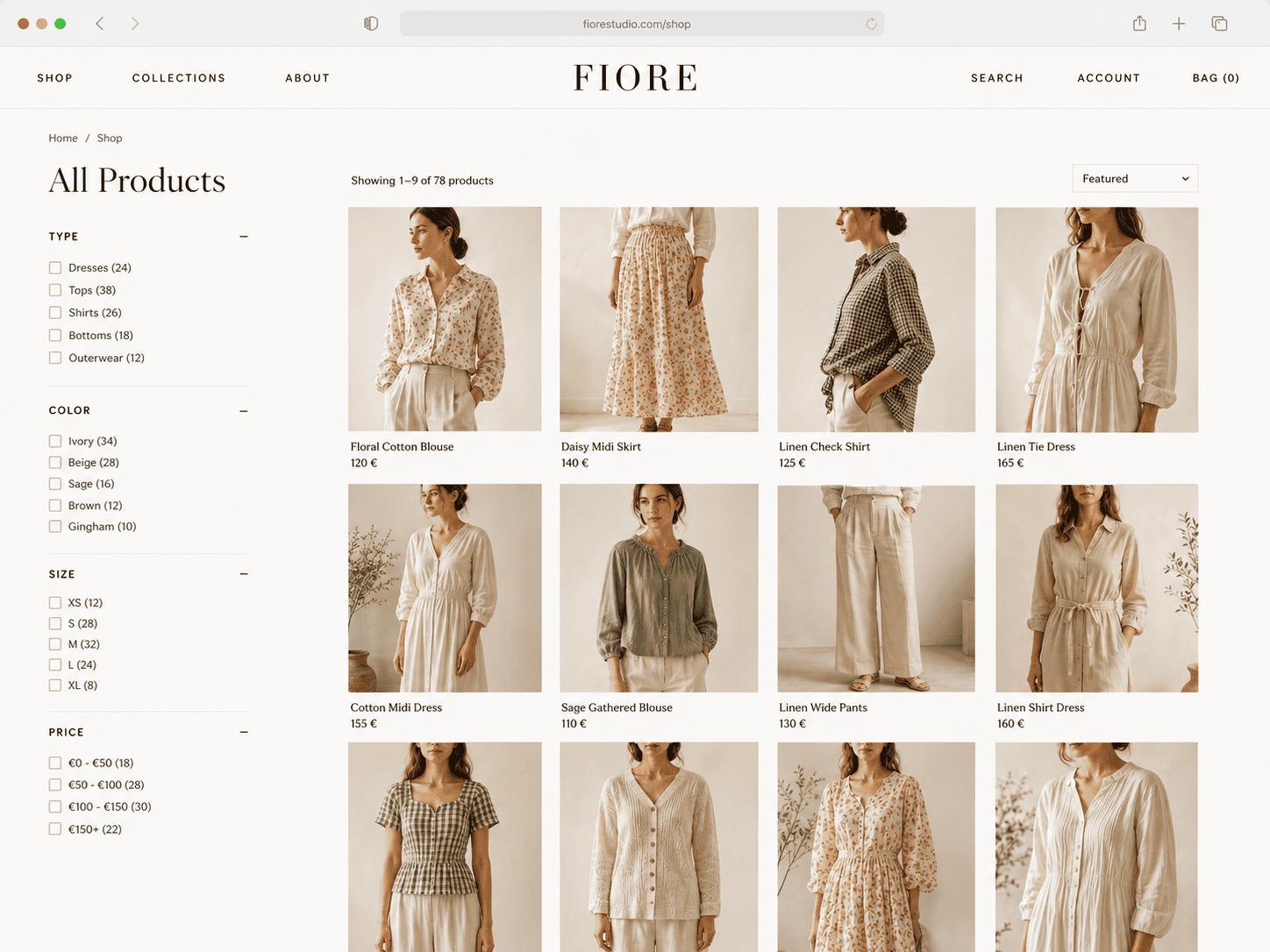Open the Linen Check Shirt product photo
The height and width of the screenshot is (952, 1270).
click(x=876, y=319)
